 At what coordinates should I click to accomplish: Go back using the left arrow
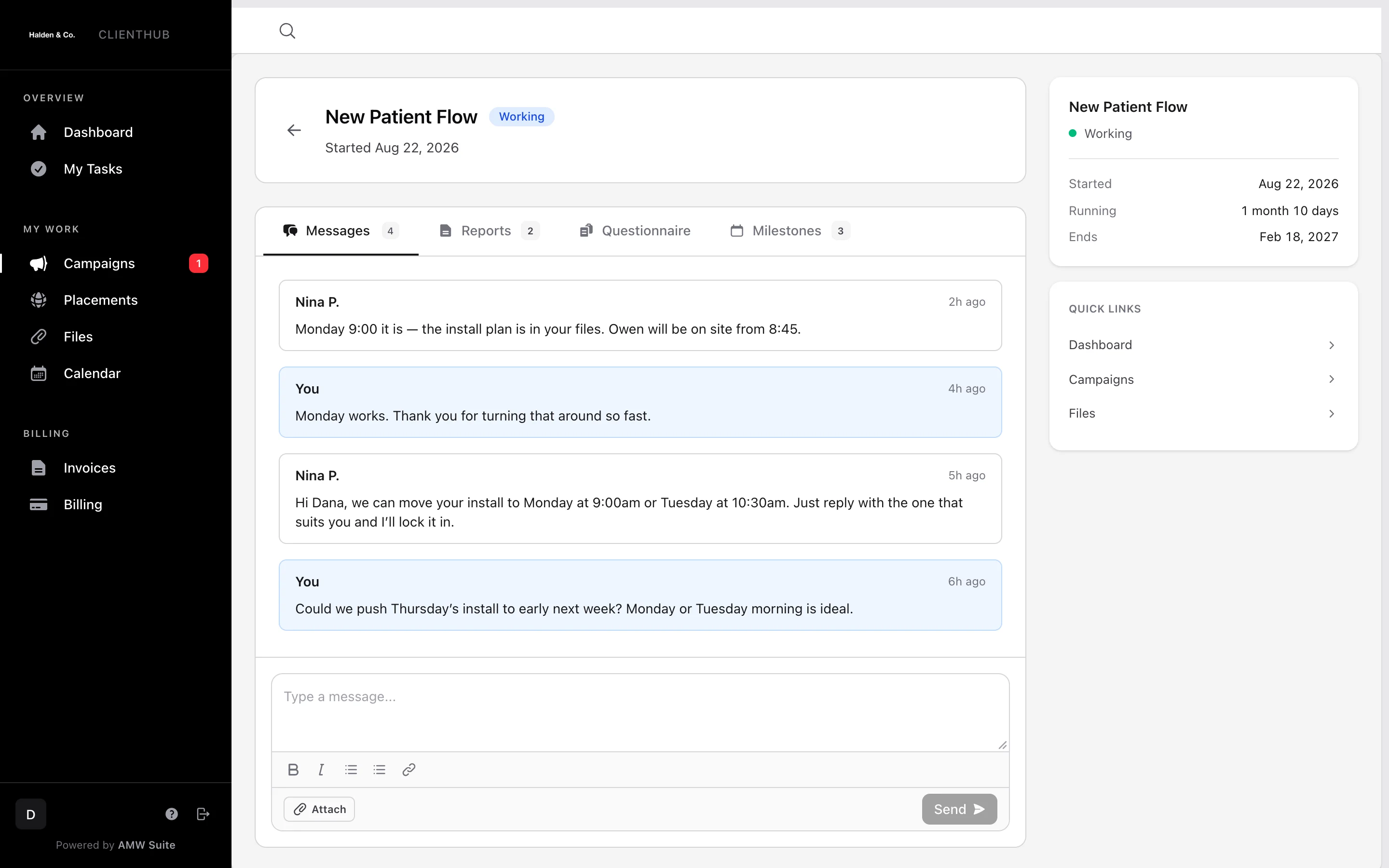[294, 130]
